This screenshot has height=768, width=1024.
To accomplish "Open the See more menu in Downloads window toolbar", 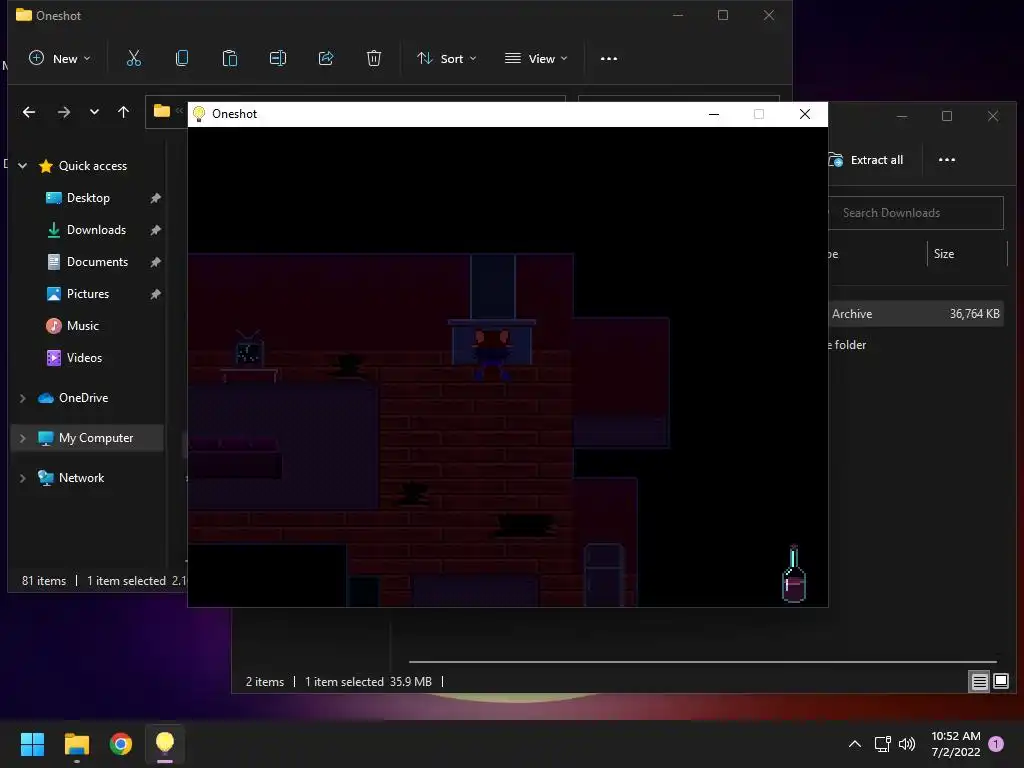I will (x=946, y=159).
